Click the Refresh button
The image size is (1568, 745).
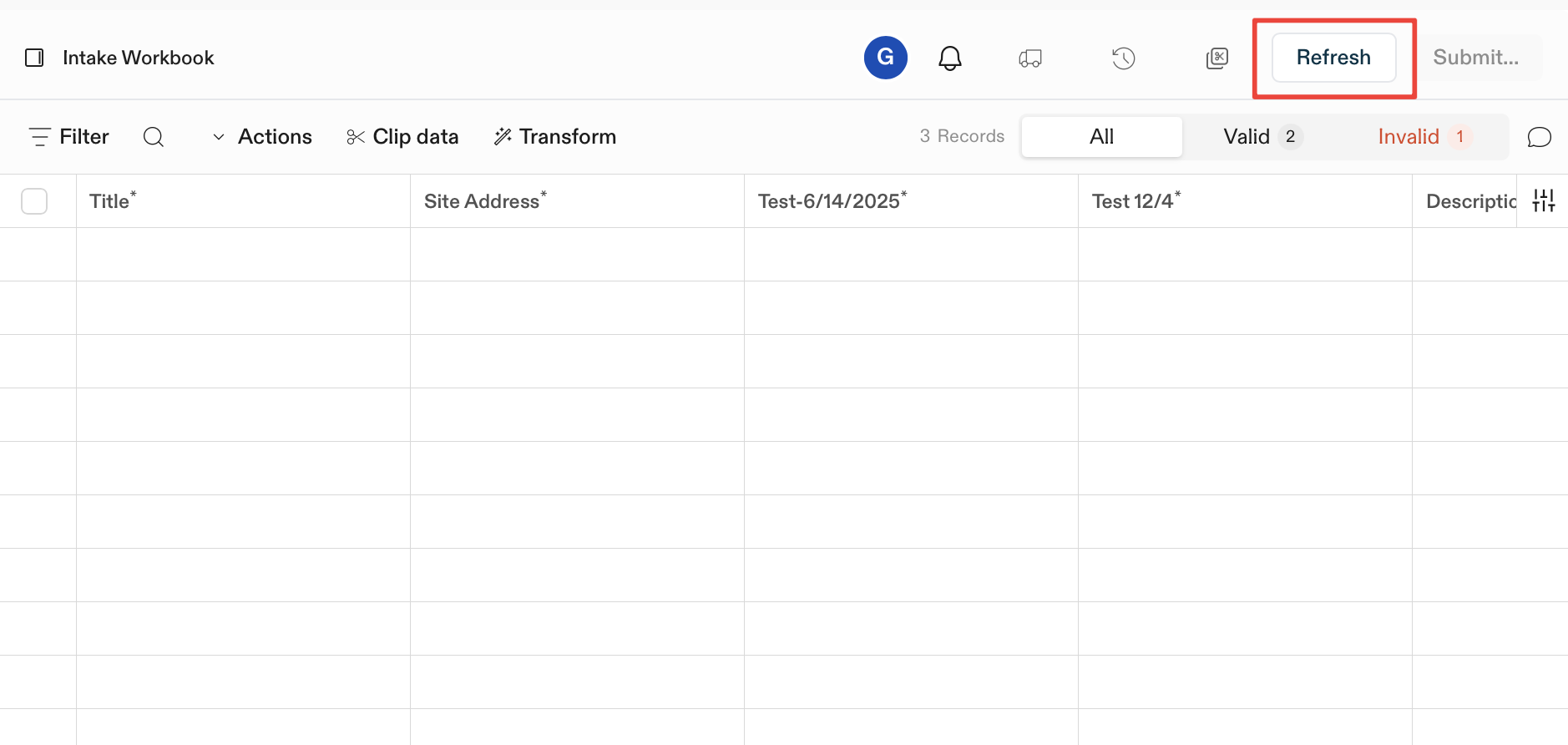1333,58
